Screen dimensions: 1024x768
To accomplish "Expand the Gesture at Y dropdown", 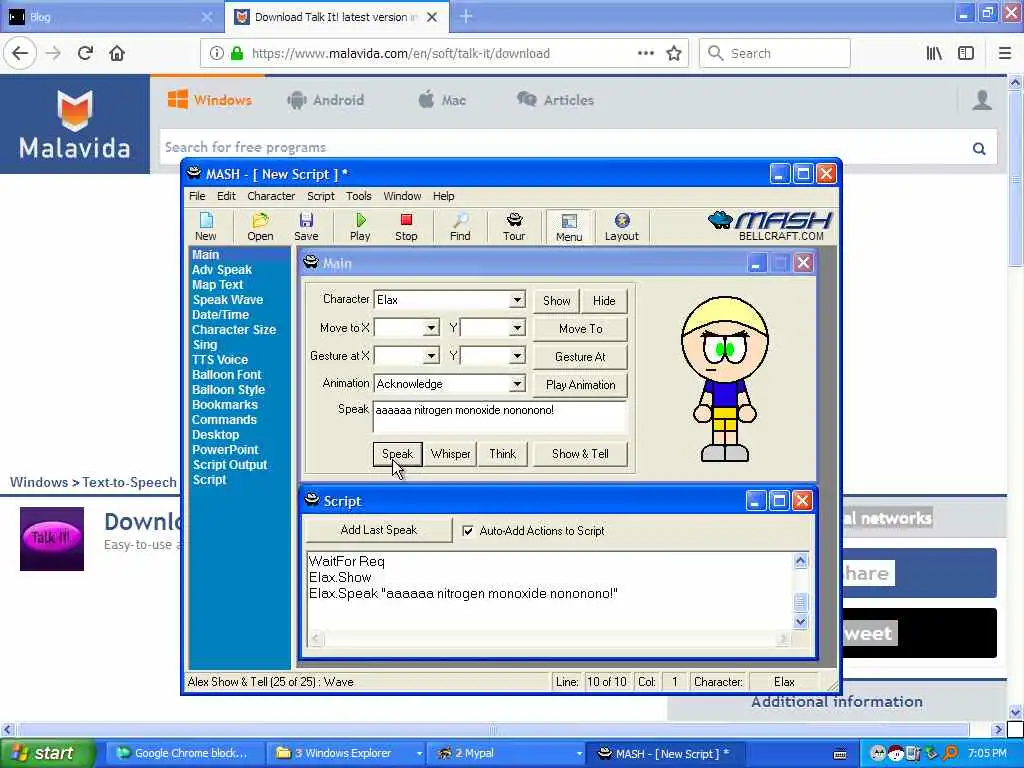I will (517, 356).
